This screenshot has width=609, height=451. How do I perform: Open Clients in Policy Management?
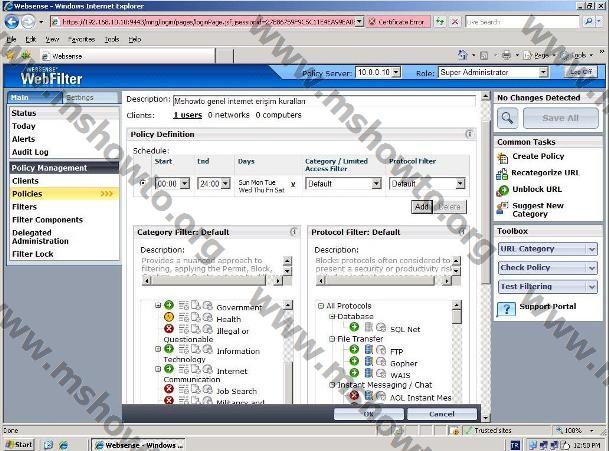(x=25, y=181)
